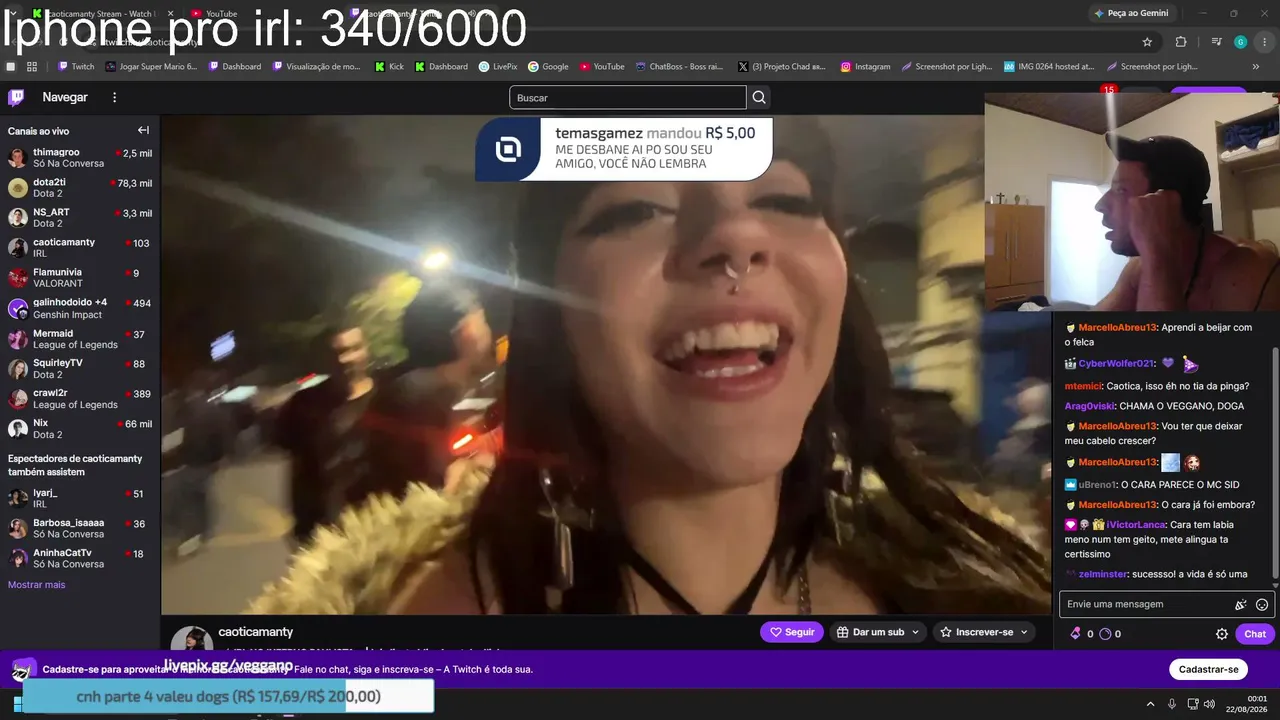Open crawl2r channel avatar
This screenshot has width=1280, height=720.
pyautogui.click(x=17, y=399)
